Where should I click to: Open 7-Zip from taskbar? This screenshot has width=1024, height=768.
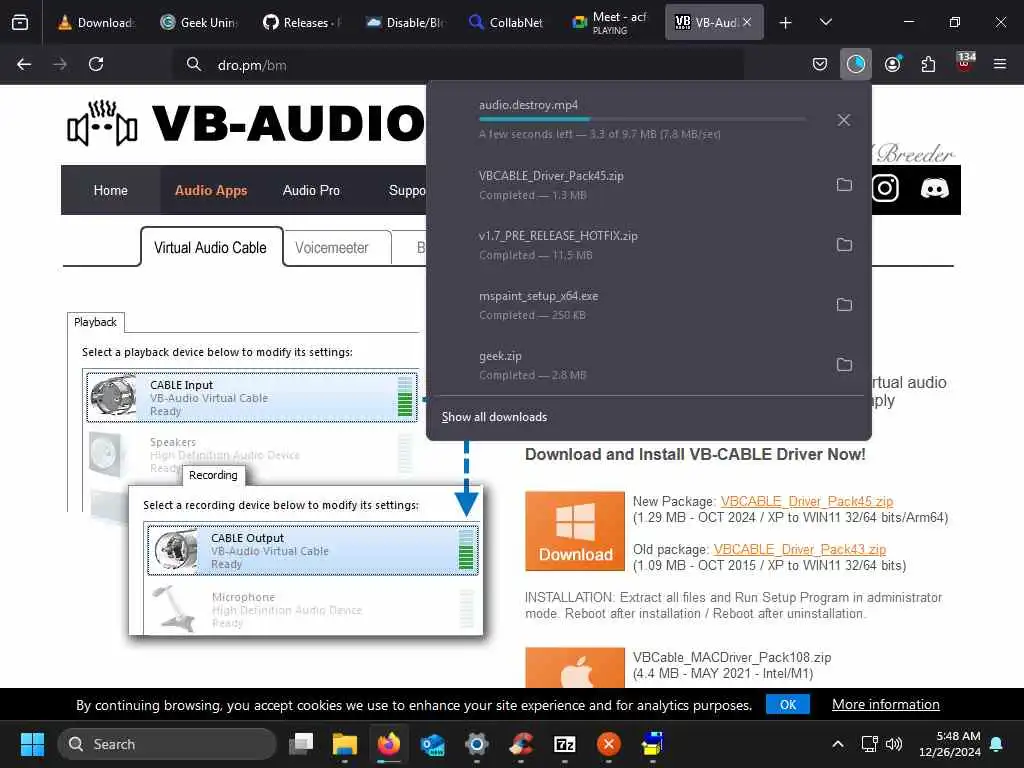pyautogui.click(x=565, y=744)
